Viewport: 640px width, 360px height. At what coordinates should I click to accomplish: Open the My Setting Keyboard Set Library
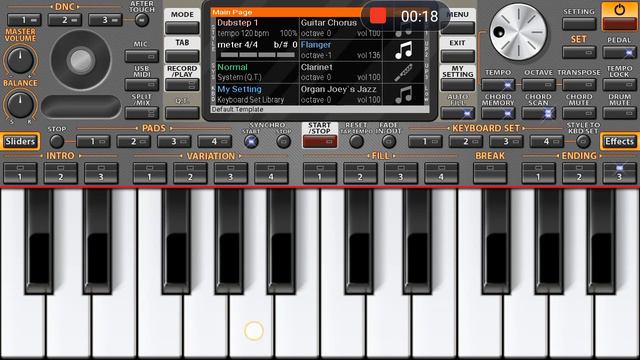(x=257, y=94)
